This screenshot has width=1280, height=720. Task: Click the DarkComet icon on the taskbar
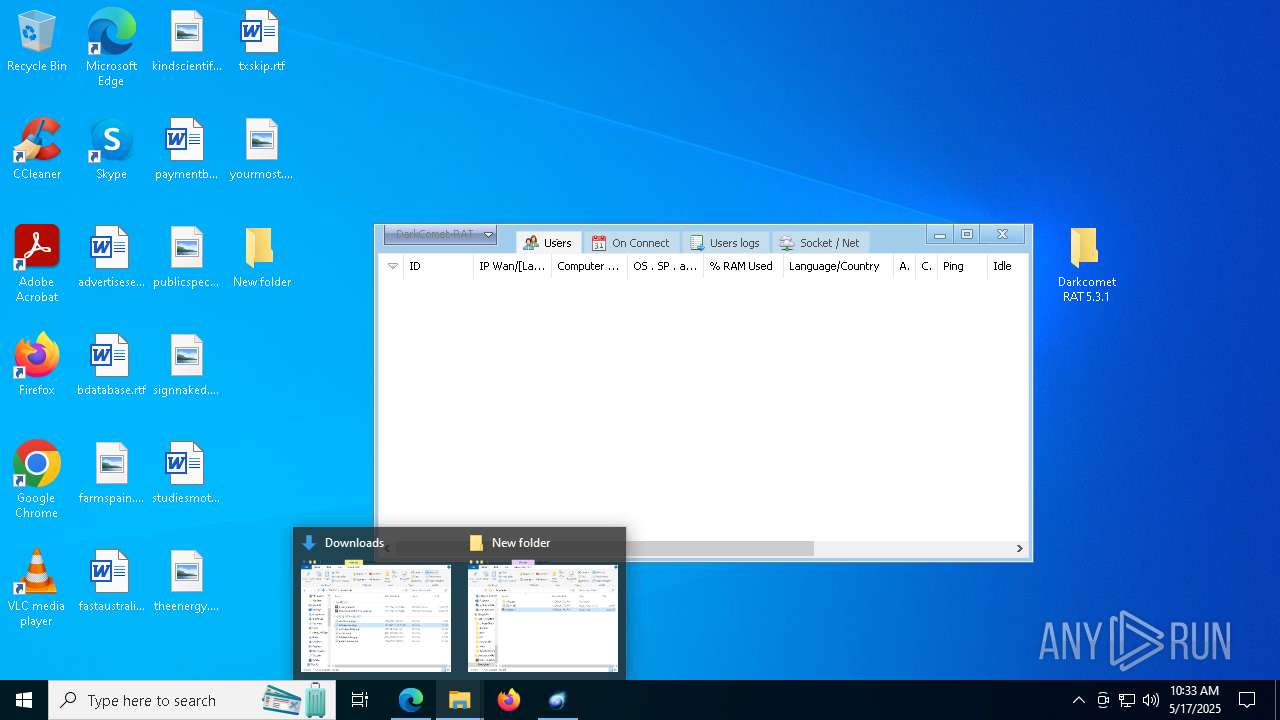(557, 700)
